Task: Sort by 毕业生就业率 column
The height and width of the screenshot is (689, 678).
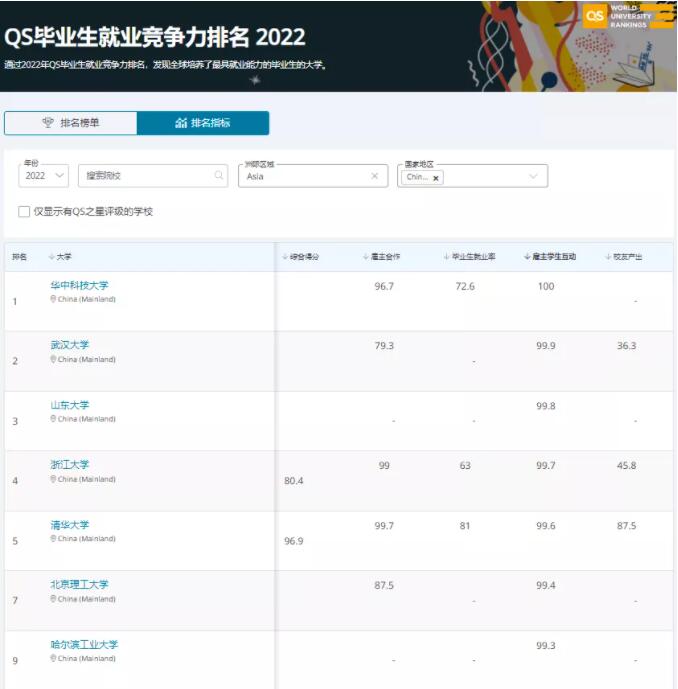Action: click(x=469, y=257)
